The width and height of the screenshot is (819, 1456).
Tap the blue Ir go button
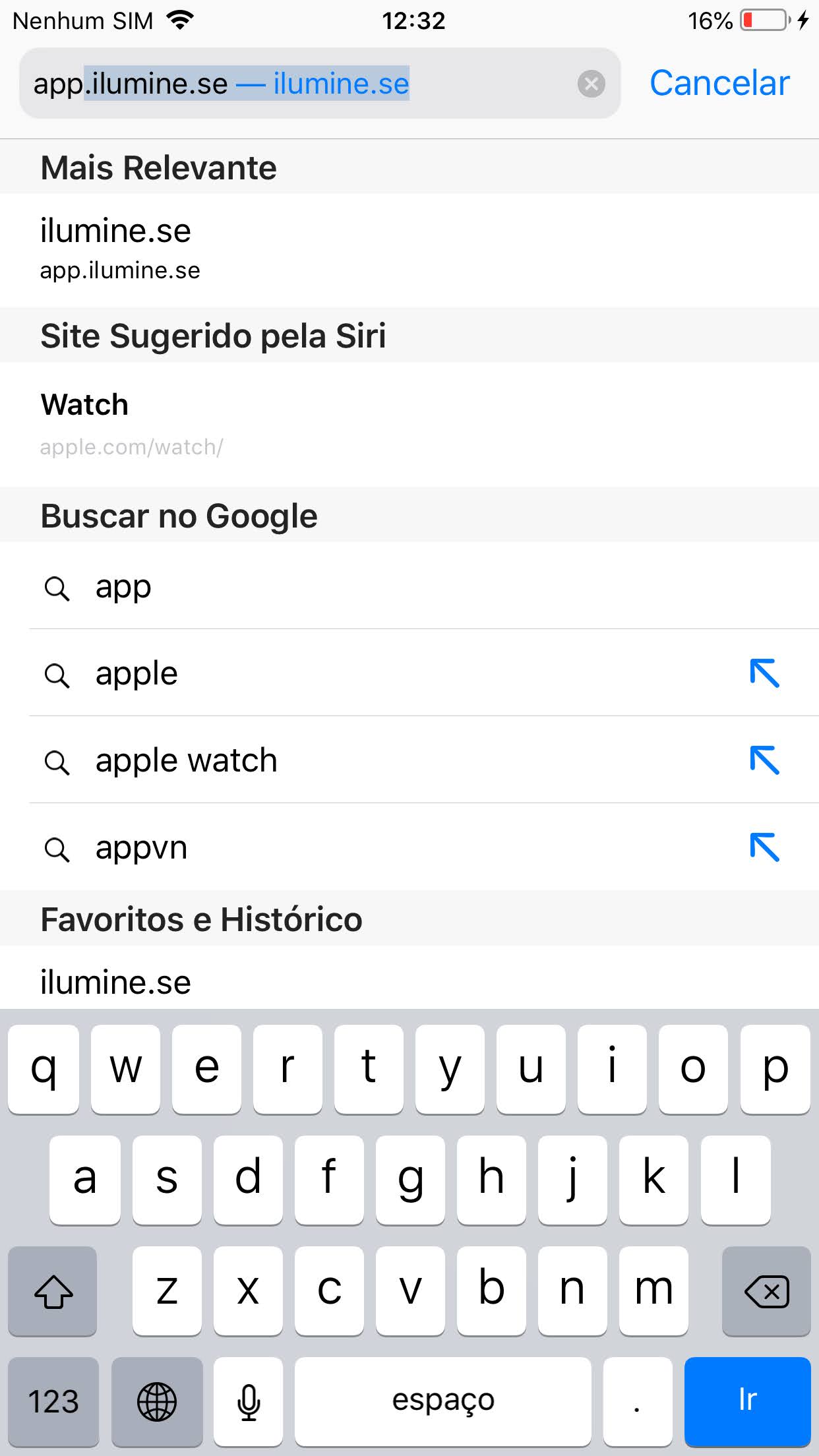(x=747, y=1401)
